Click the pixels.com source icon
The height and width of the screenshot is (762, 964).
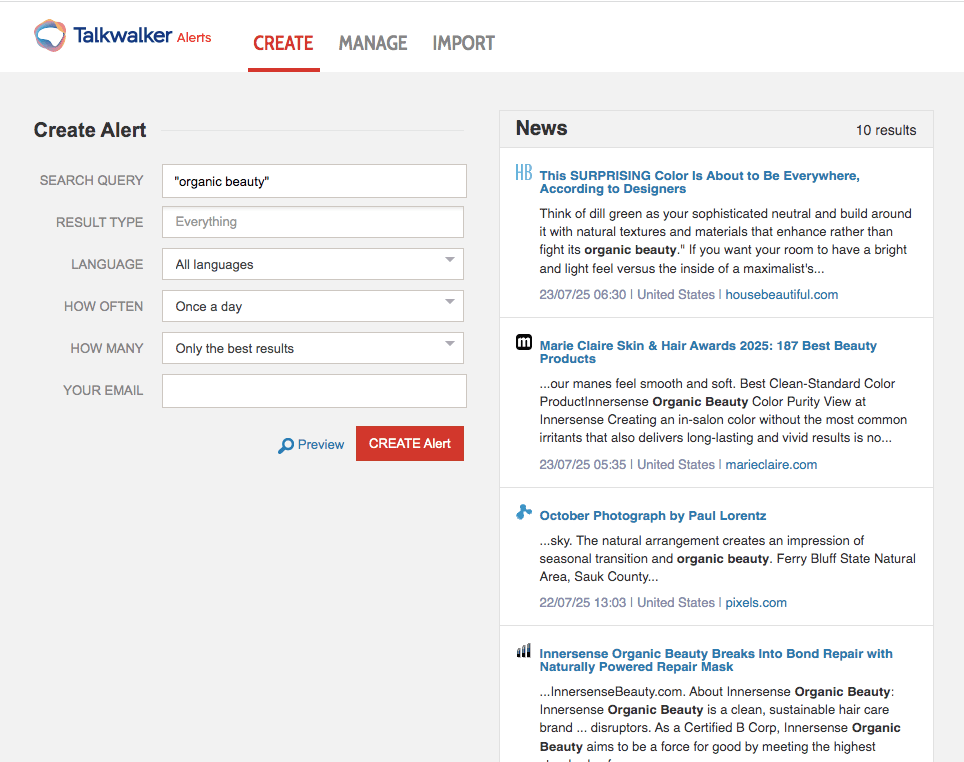coord(523,513)
